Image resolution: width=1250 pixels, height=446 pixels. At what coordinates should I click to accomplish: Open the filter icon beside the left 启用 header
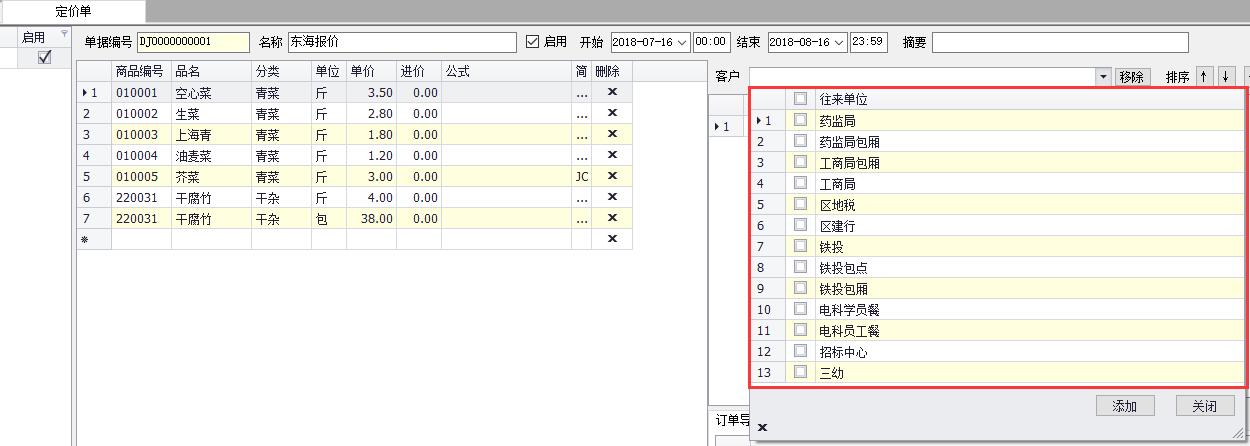(x=65, y=35)
